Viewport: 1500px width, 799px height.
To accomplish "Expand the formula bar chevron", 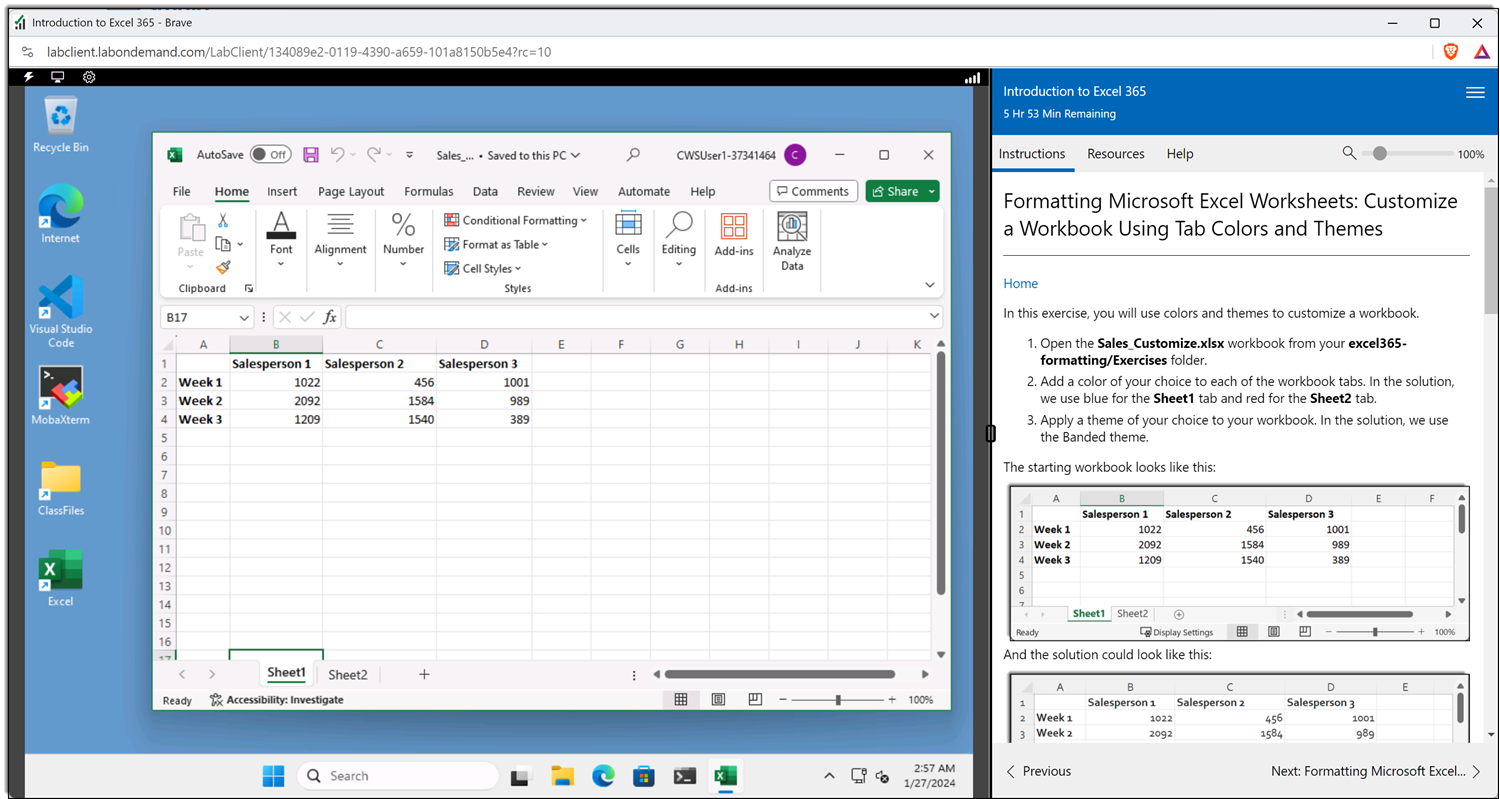I will click(x=934, y=317).
